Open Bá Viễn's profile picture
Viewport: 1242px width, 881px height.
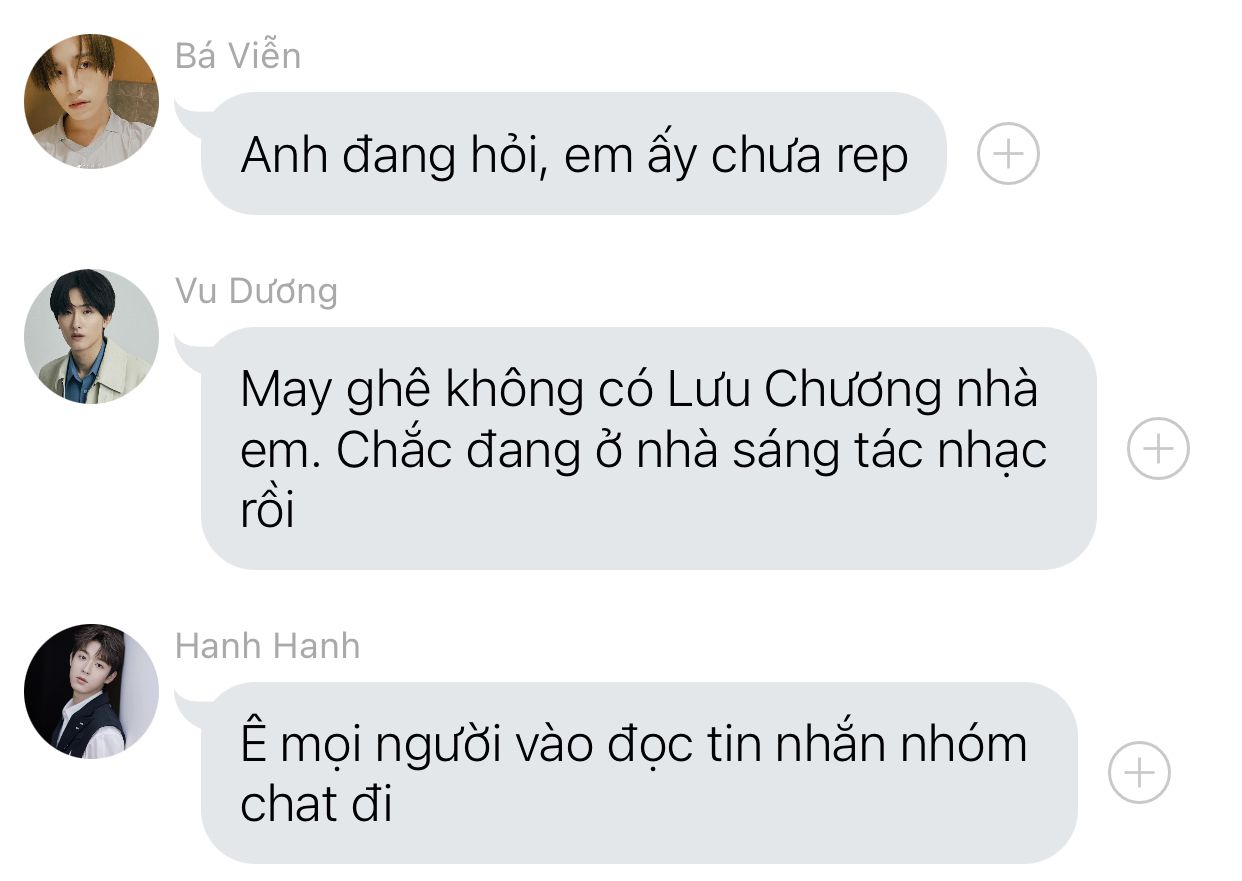(x=91, y=101)
